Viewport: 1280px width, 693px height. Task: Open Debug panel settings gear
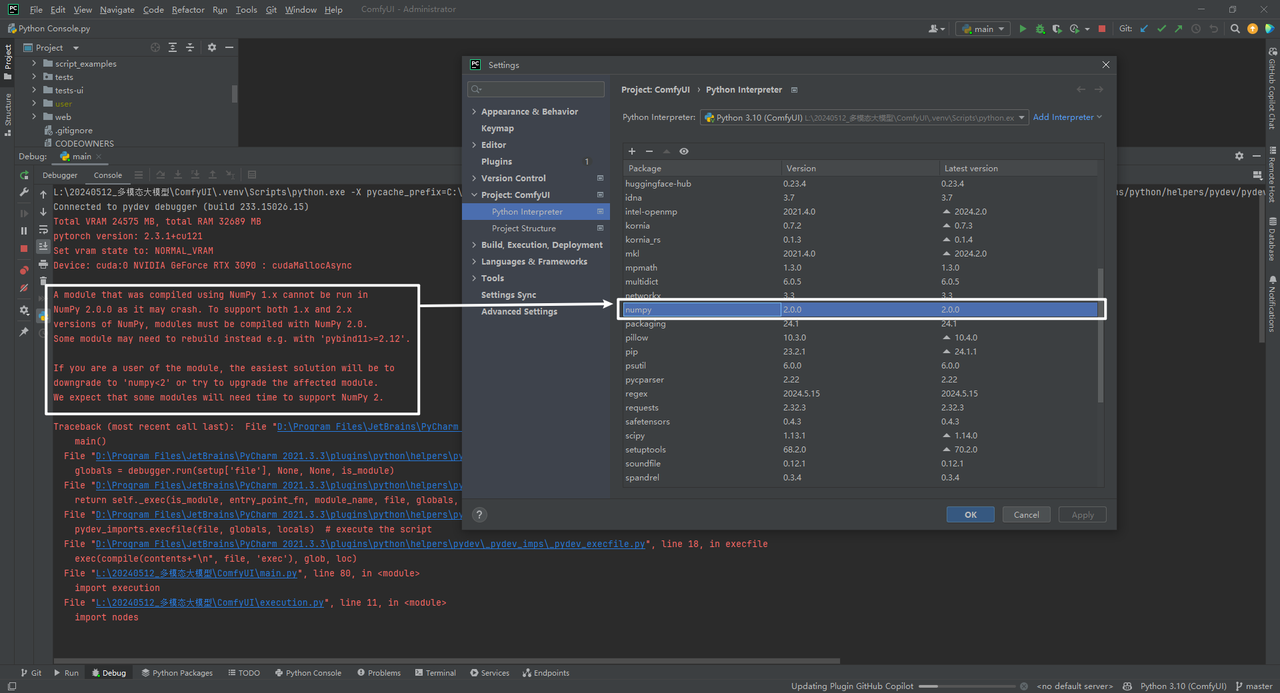(1239, 156)
